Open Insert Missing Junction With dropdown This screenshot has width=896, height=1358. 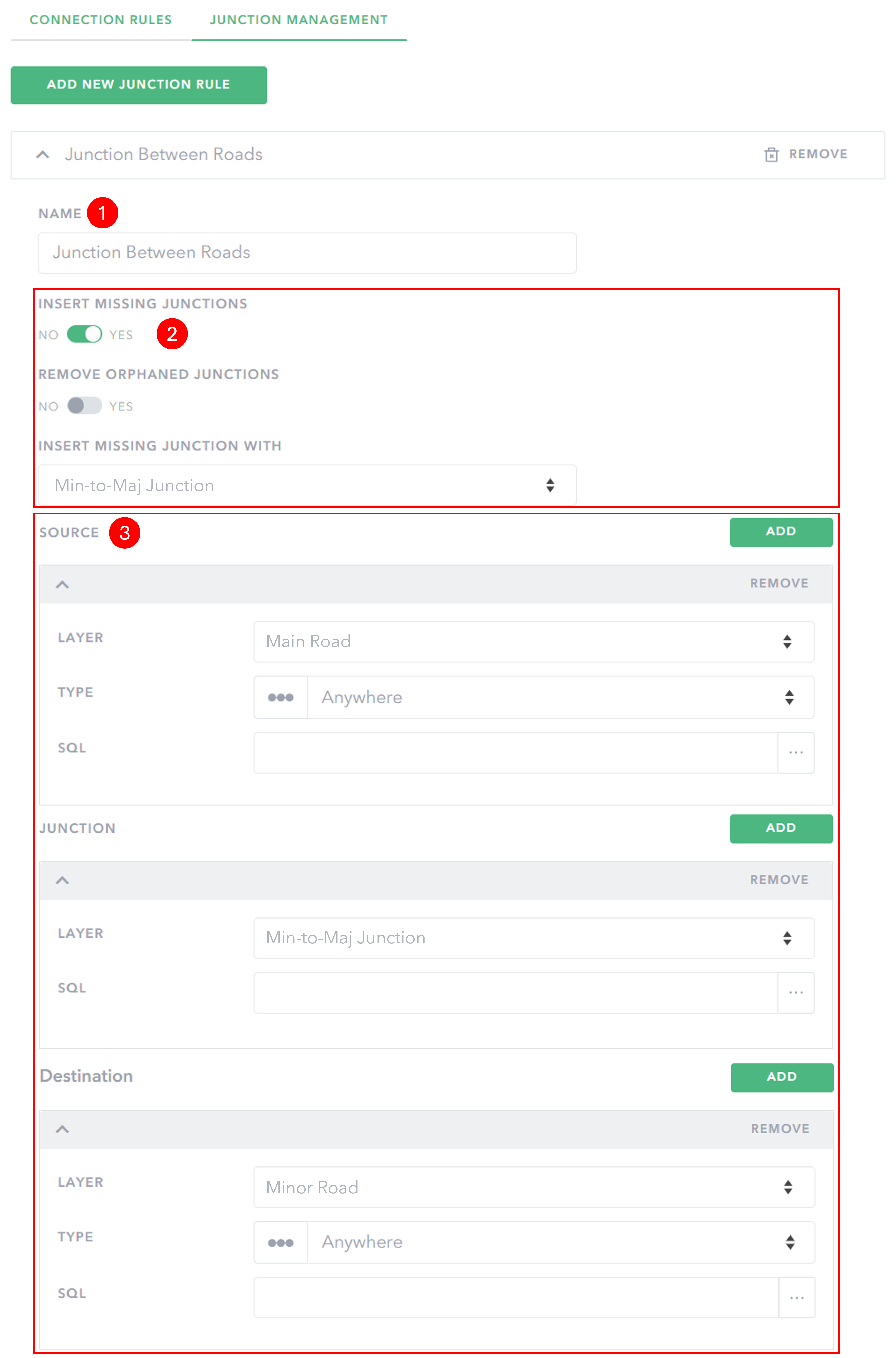click(307, 485)
